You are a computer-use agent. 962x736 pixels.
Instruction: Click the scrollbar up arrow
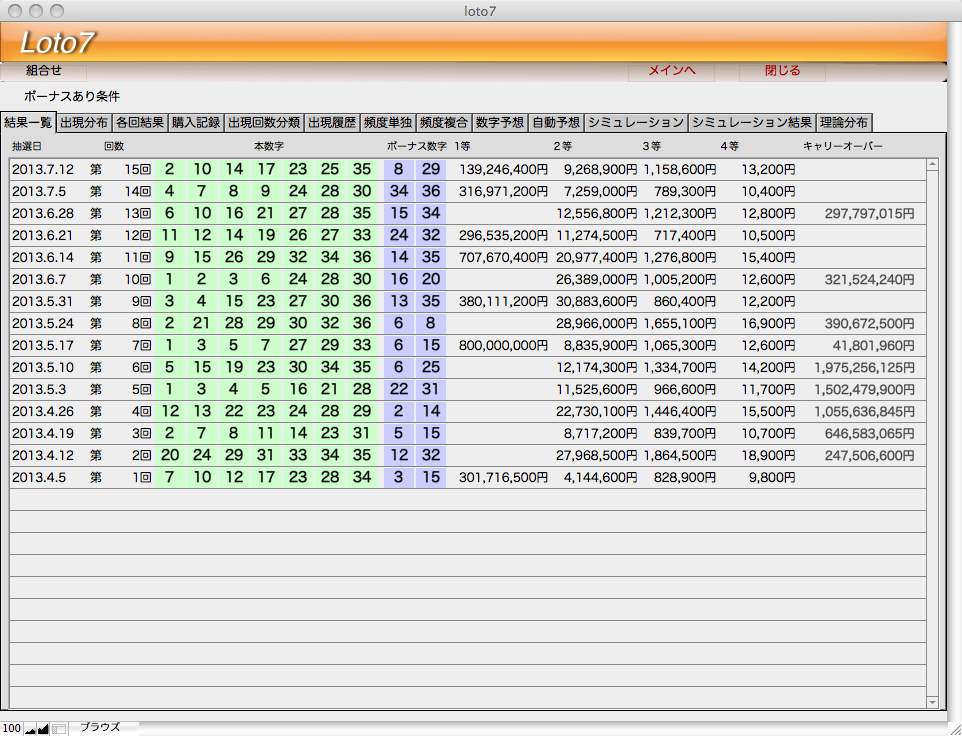933,164
